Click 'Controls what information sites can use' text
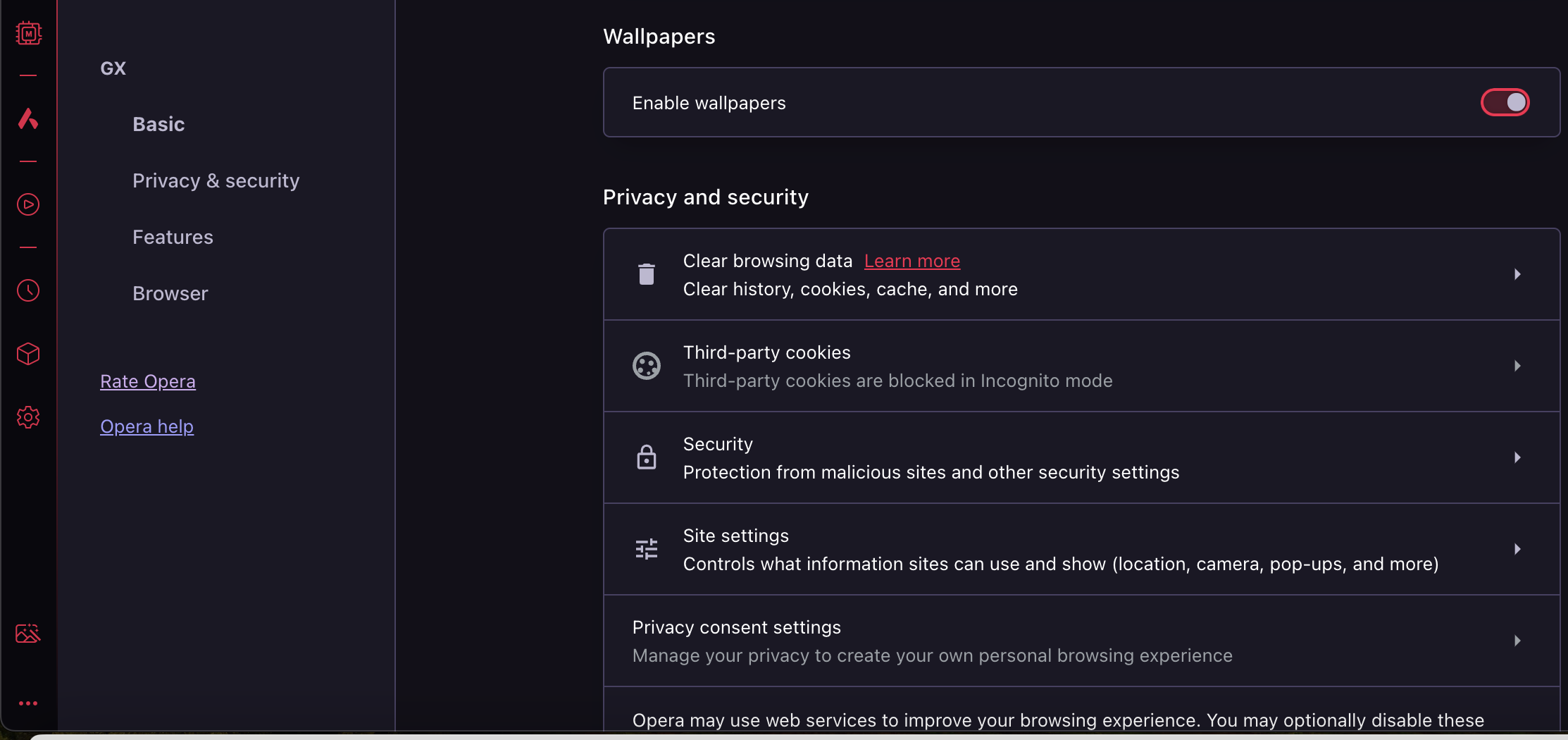Image resolution: width=1568 pixels, height=740 pixels. [x=1061, y=564]
